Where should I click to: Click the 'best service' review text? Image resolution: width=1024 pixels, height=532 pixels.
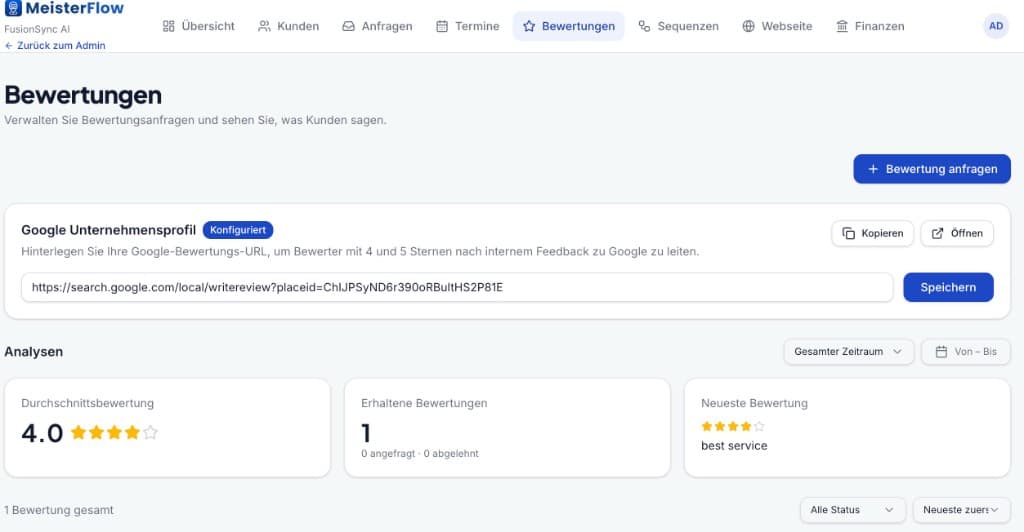click(x=734, y=446)
